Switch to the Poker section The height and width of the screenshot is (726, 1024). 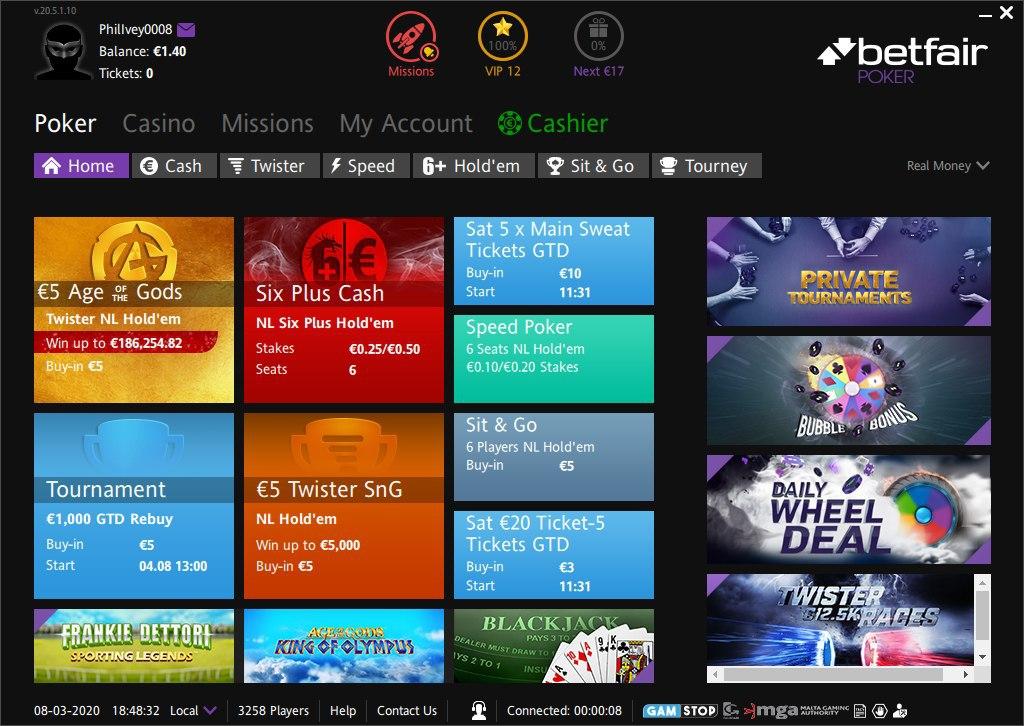coord(65,123)
